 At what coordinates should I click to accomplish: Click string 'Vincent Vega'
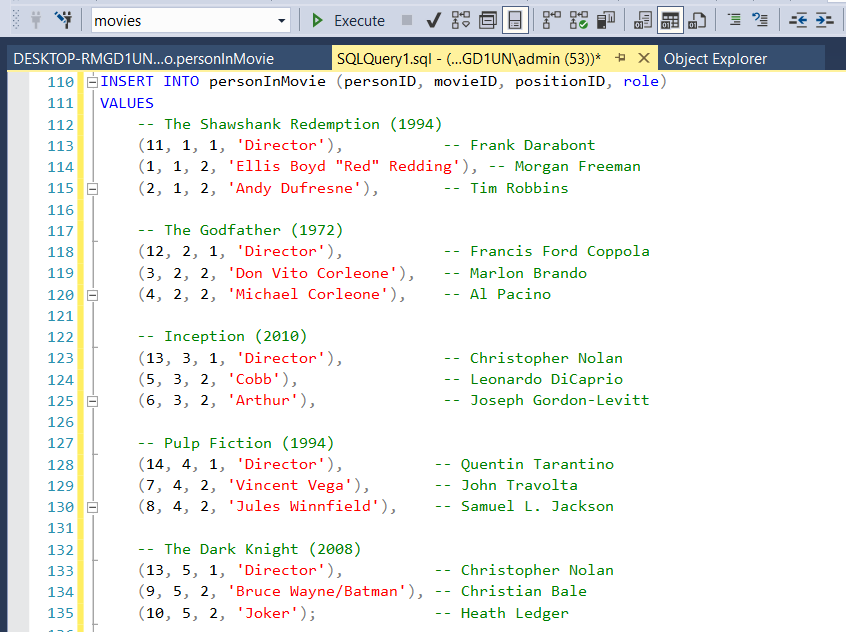[290, 485]
